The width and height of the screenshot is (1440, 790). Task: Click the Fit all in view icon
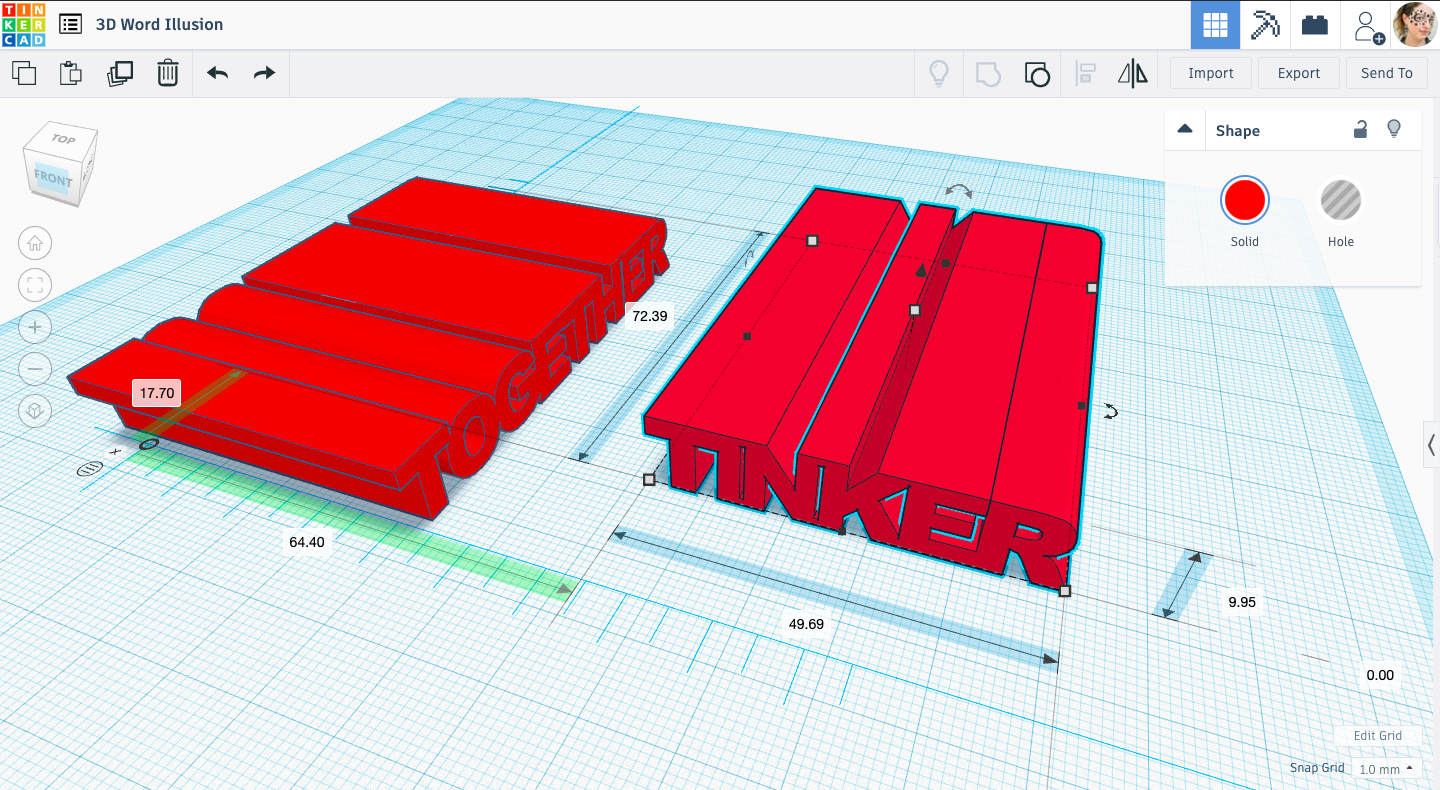coord(35,285)
